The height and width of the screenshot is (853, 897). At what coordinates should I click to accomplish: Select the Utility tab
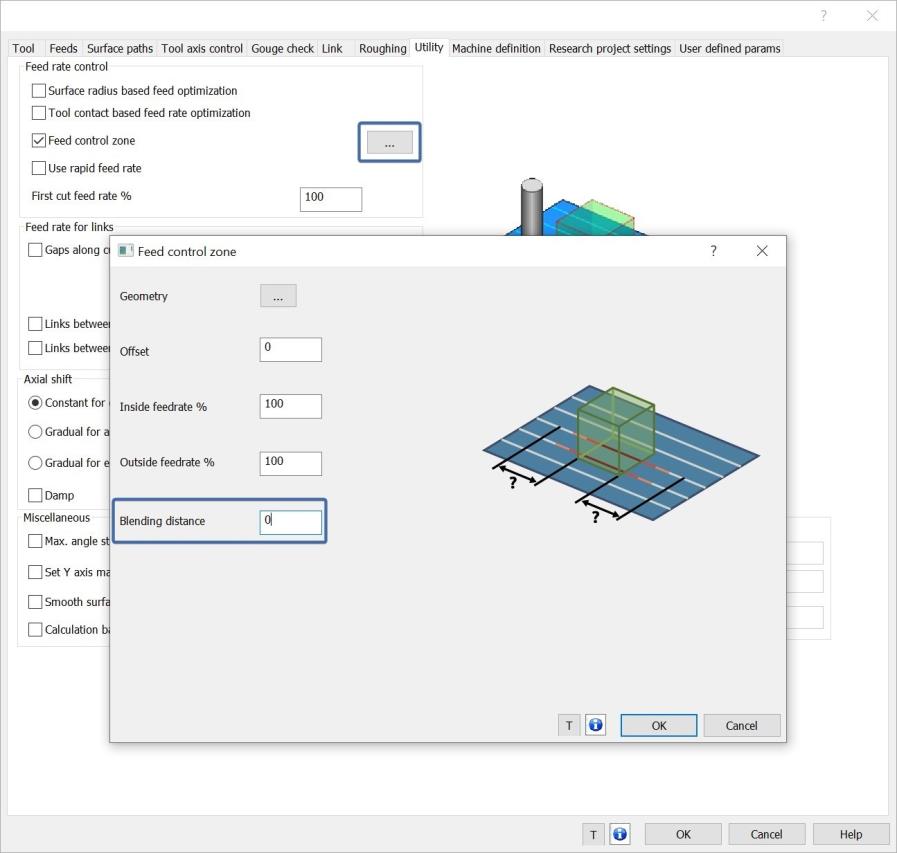pos(428,47)
